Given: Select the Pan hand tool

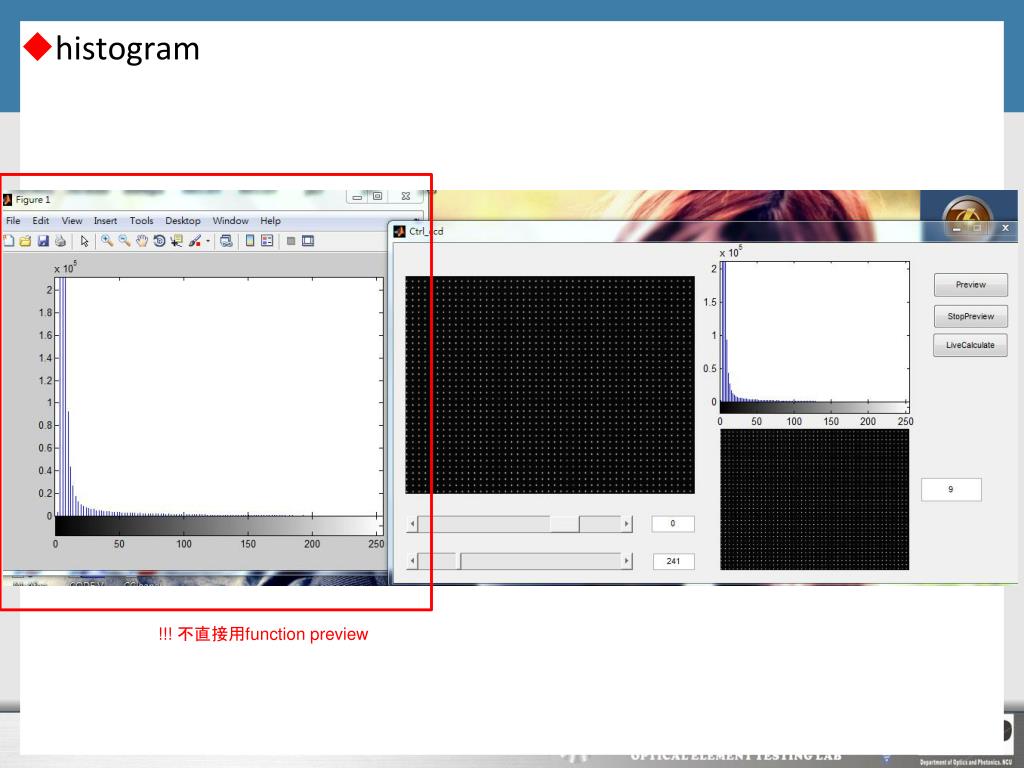Looking at the screenshot, I should click(142, 241).
